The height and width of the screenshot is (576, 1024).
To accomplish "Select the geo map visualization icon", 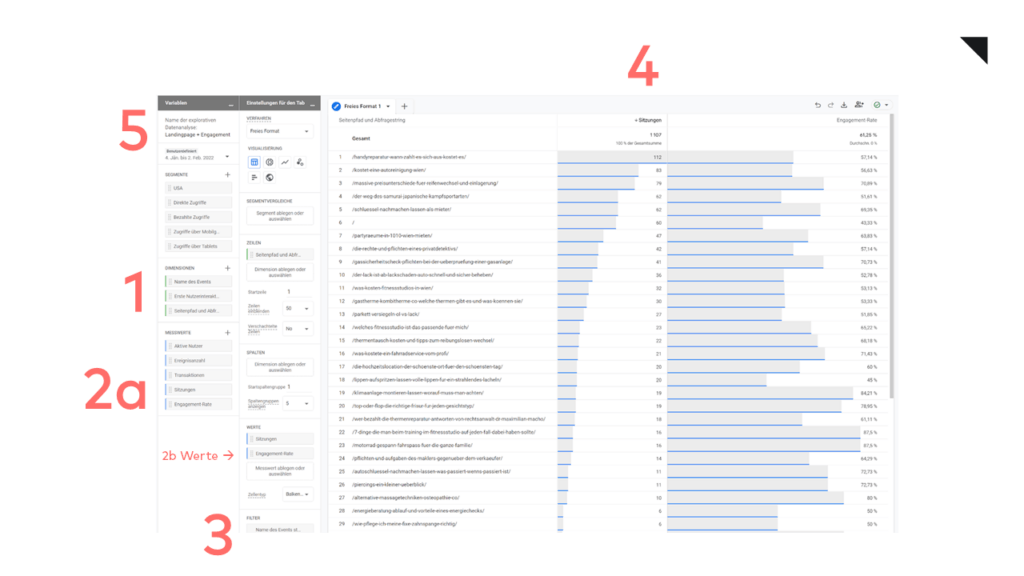I will point(269,178).
